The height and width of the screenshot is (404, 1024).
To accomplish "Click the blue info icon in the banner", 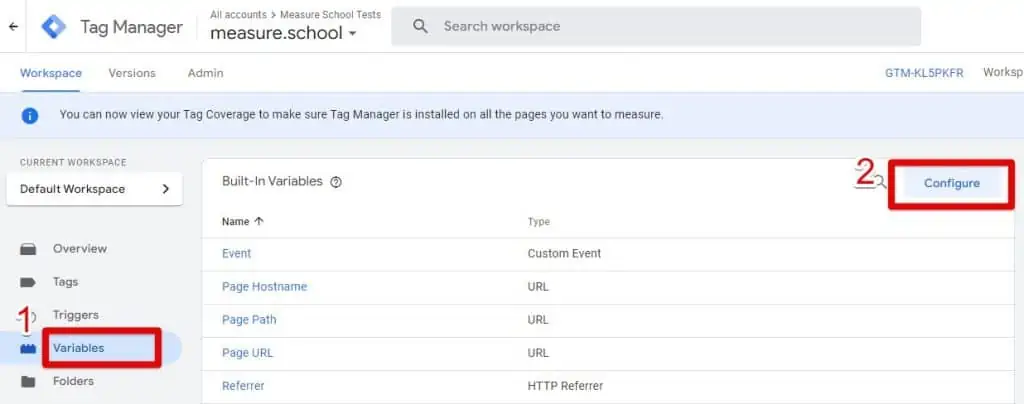I will point(30,116).
